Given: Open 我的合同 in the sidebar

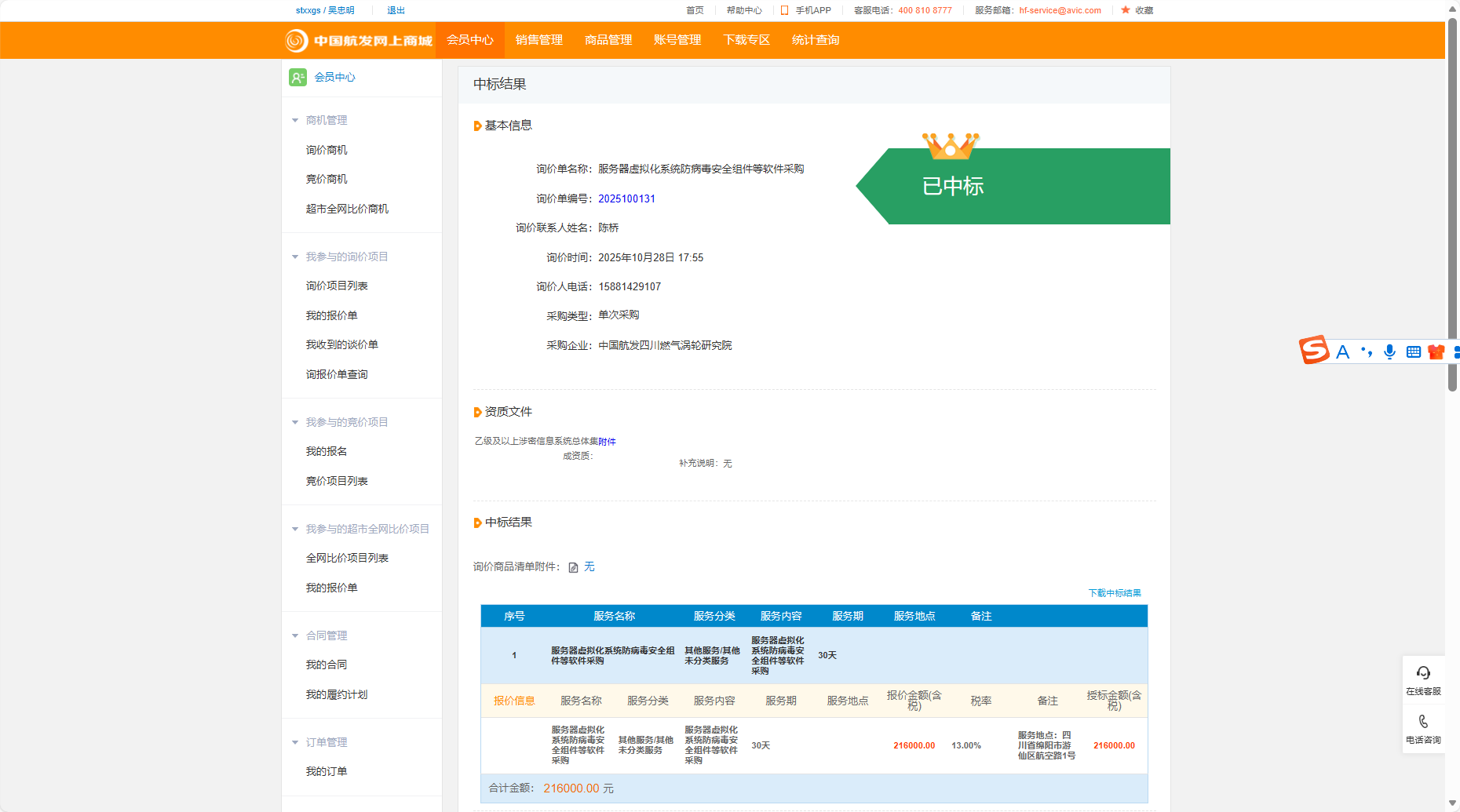Looking at the screenshot, I should tap(326, 665).
